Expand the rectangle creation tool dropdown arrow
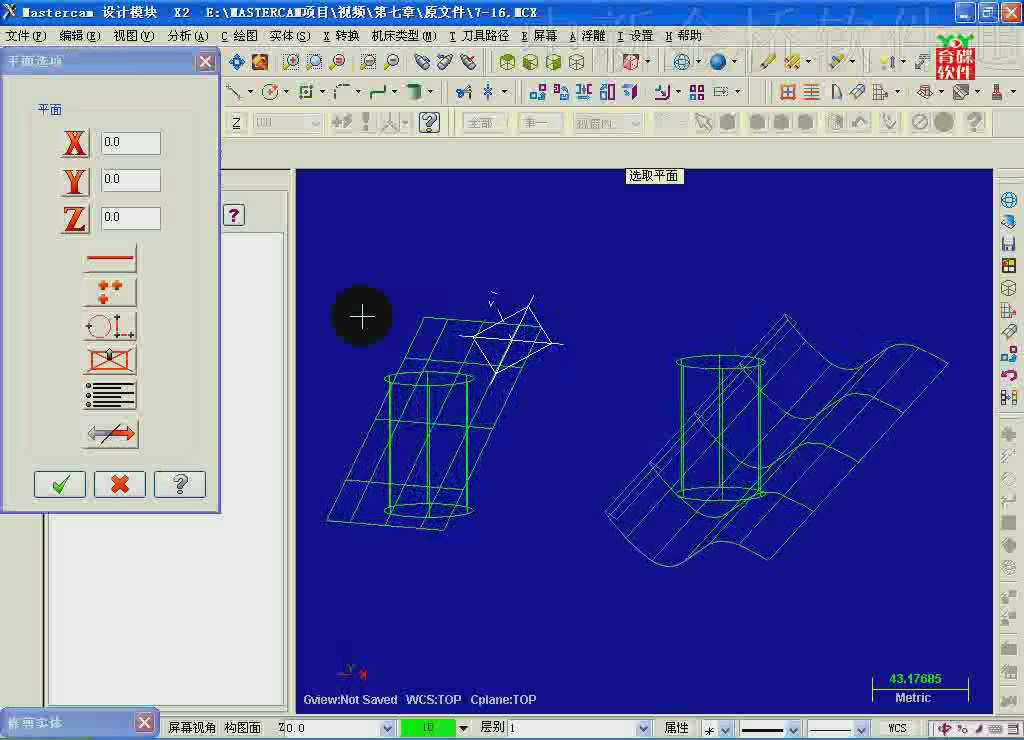The image size is (1024, 740). pos(322,92)
